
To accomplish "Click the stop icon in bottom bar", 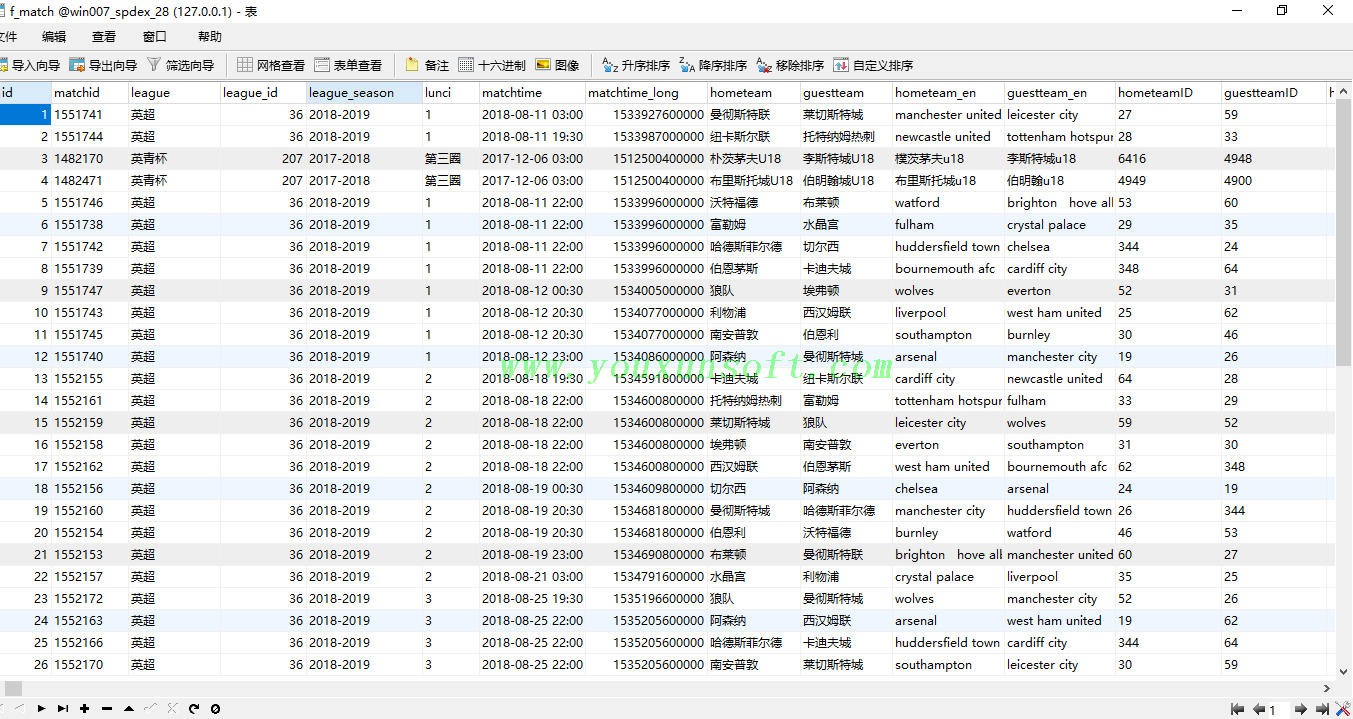I will coord(215,708).
